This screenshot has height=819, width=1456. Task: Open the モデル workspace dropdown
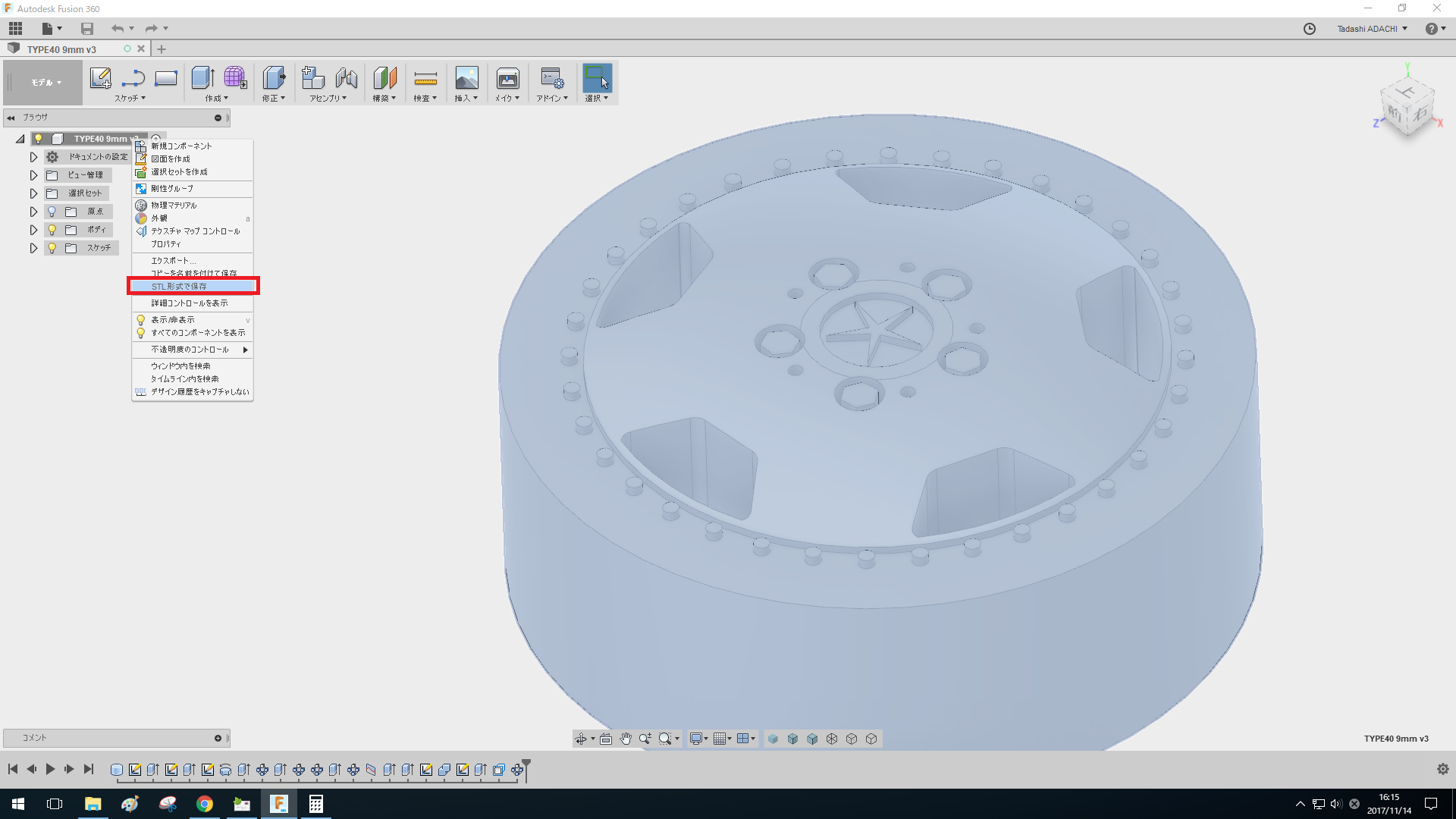click(45, 83)
